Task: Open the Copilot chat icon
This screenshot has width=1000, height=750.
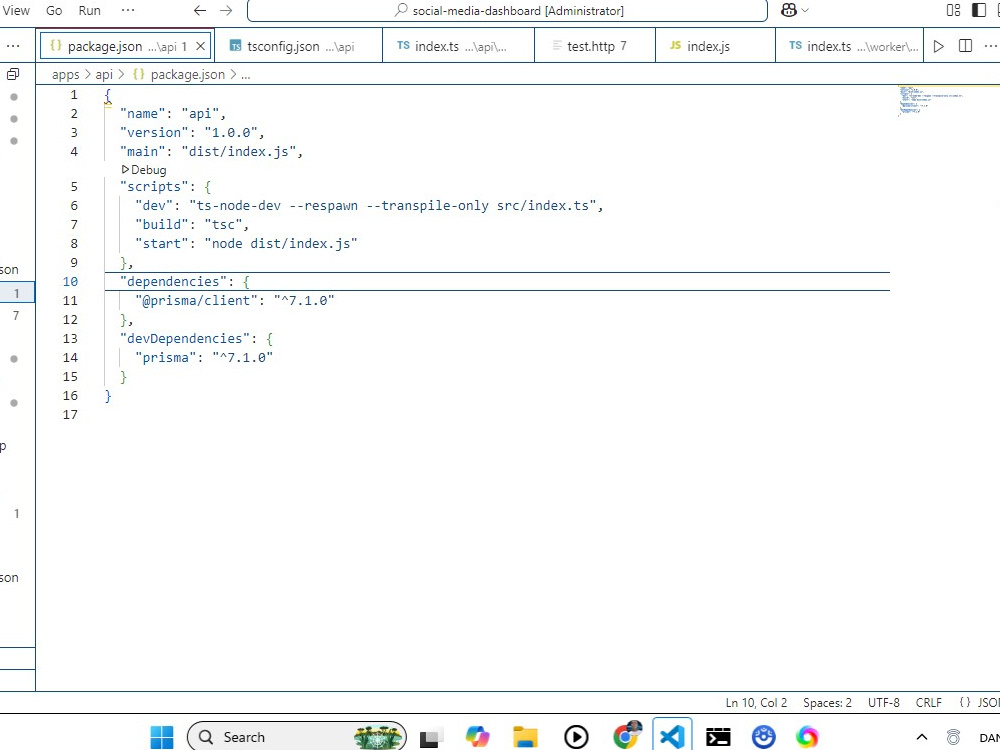Action: 789,10
